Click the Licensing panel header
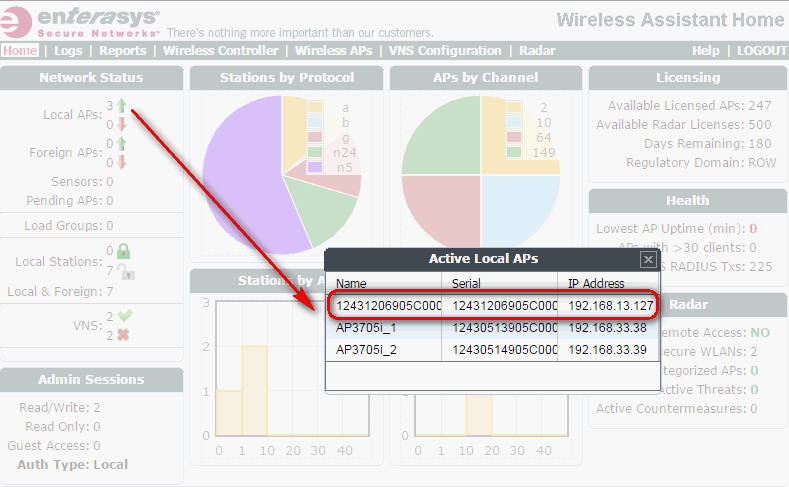The image size is (789, 487). 688,77
